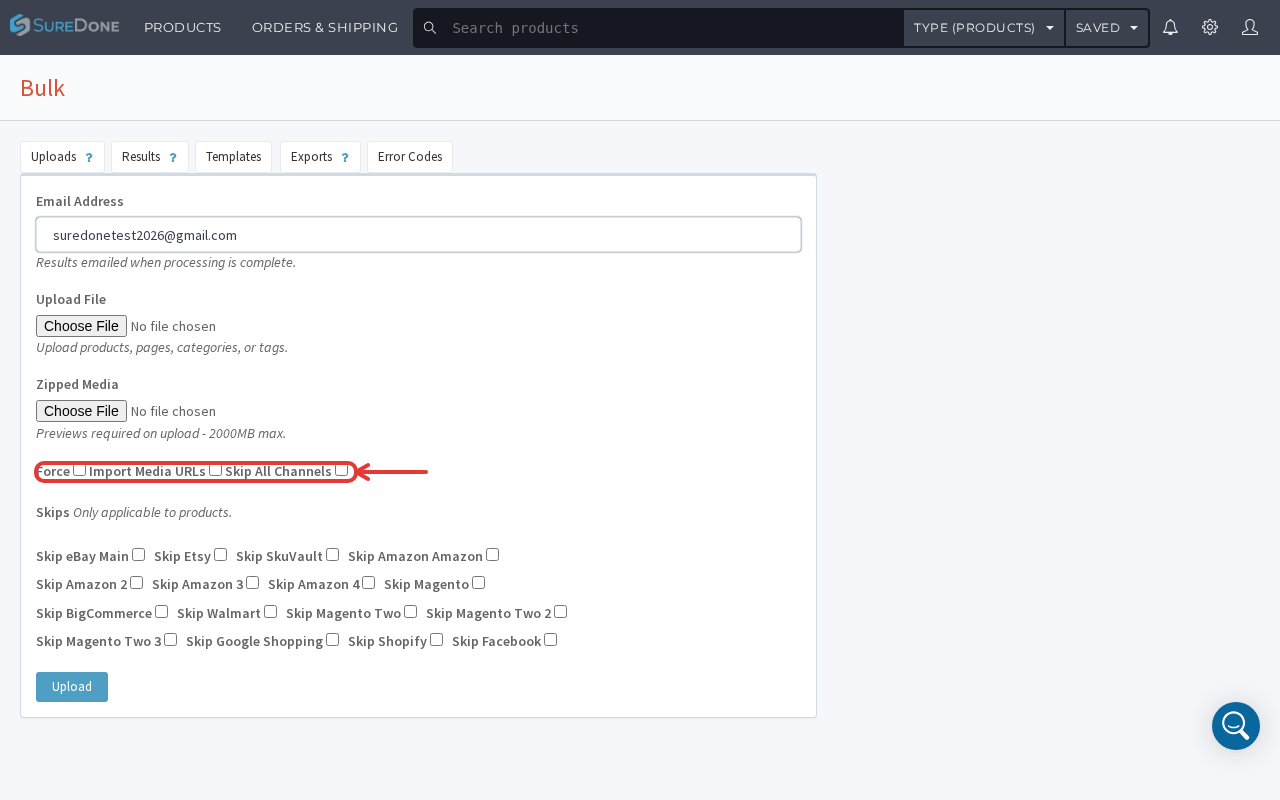This screenshot has width=1280, height=800.
Task: Click the help question mark beside Uploads
Action: [89, 158]
